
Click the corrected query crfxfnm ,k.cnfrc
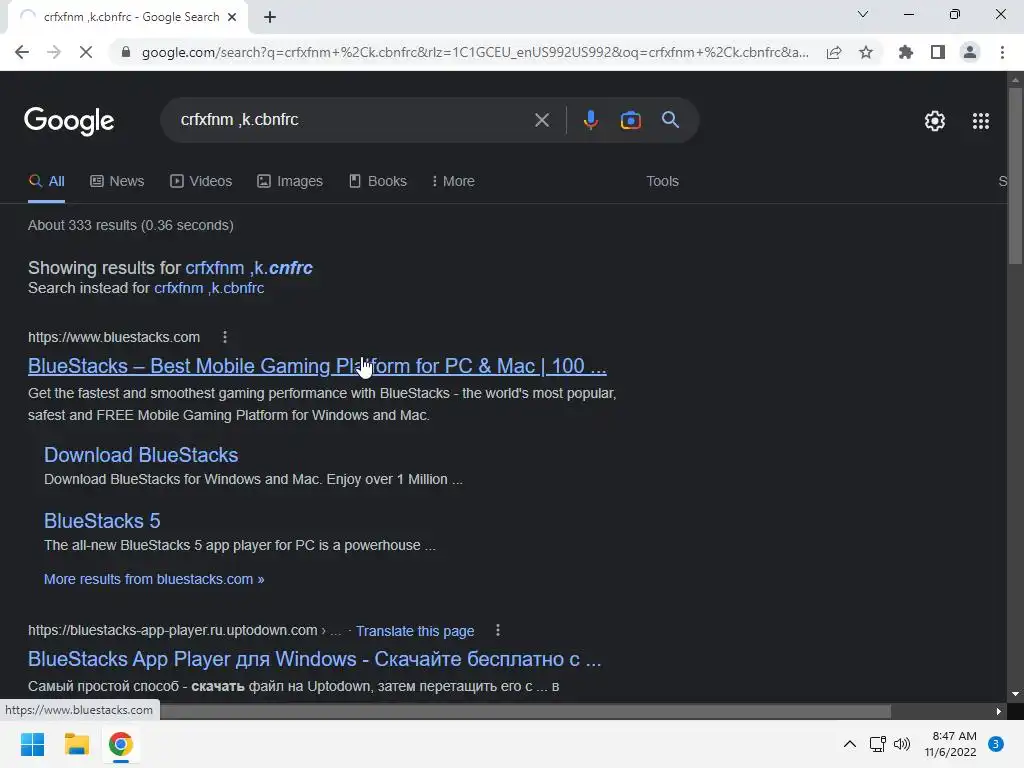pos(249,268)
